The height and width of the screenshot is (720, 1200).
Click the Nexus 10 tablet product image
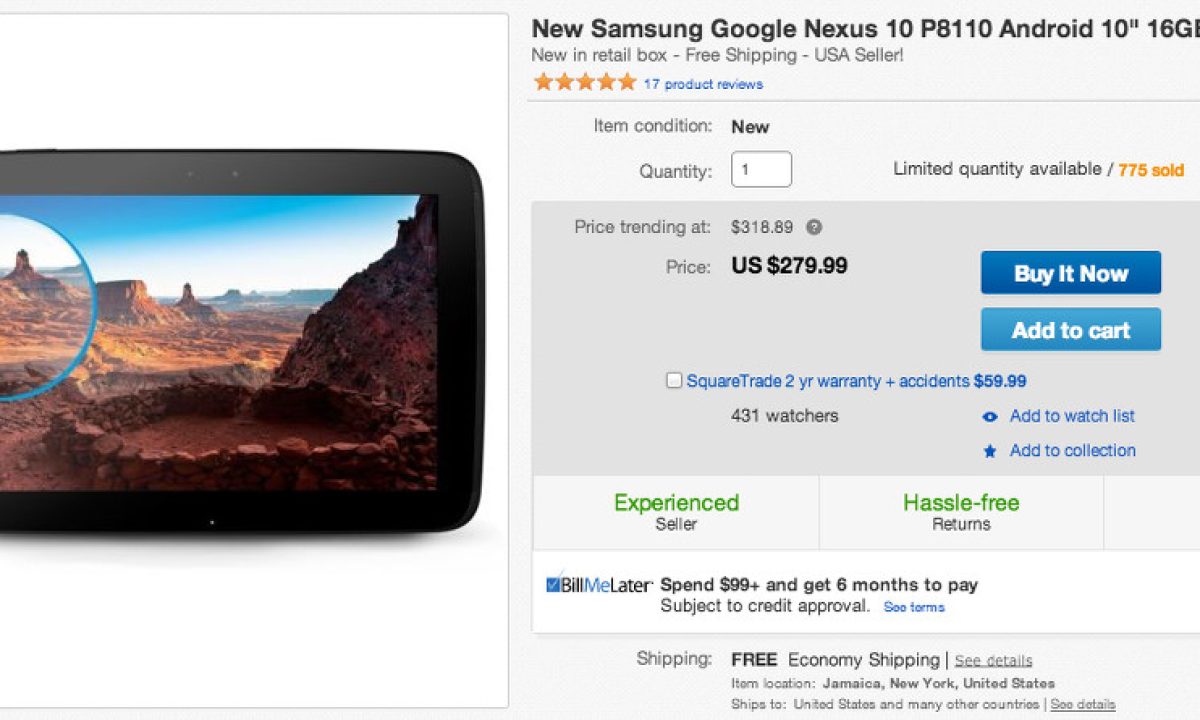pyautogui.click(x=240, y=340)
